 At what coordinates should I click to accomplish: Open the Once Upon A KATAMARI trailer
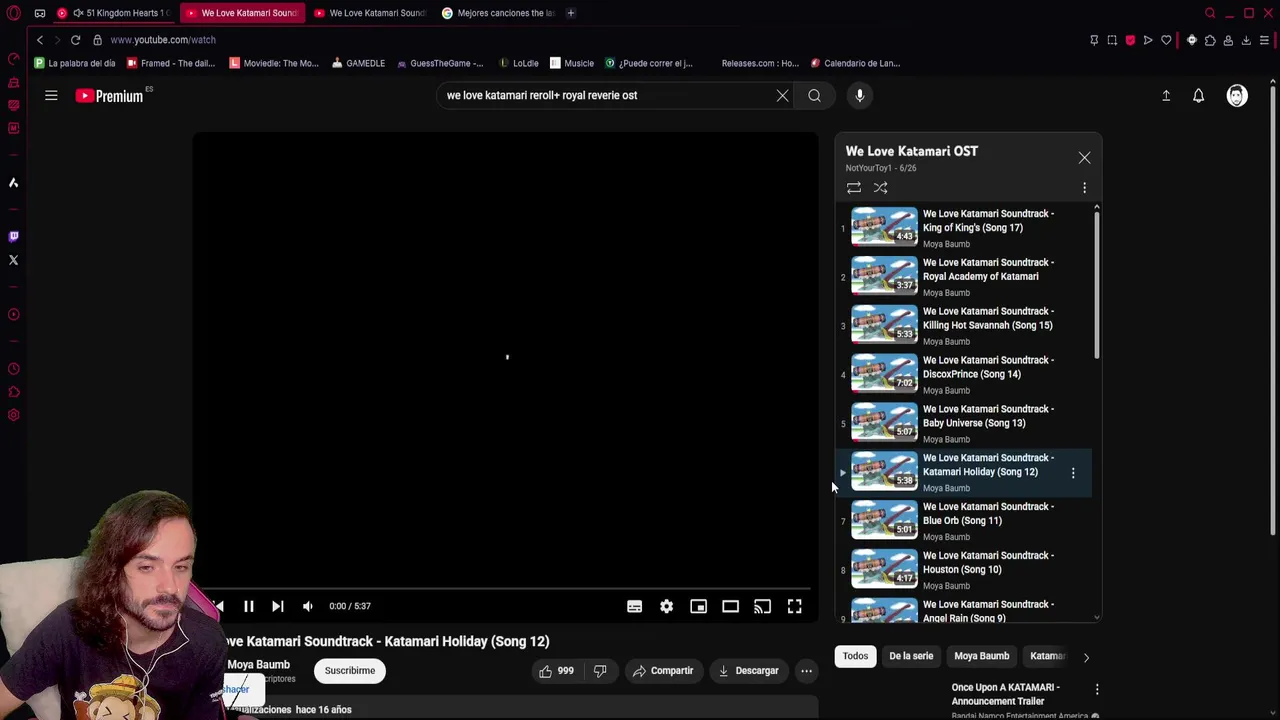click(x=1005, y=694)
